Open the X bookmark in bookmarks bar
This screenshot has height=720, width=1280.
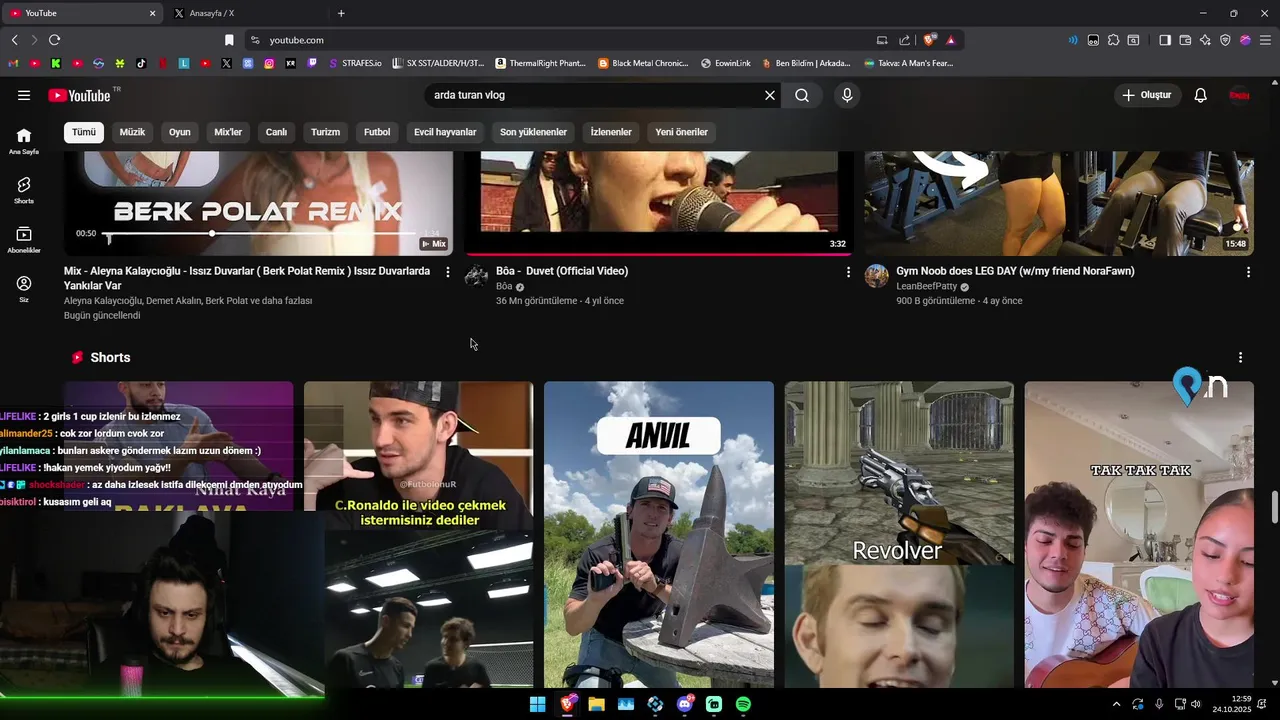226,63
